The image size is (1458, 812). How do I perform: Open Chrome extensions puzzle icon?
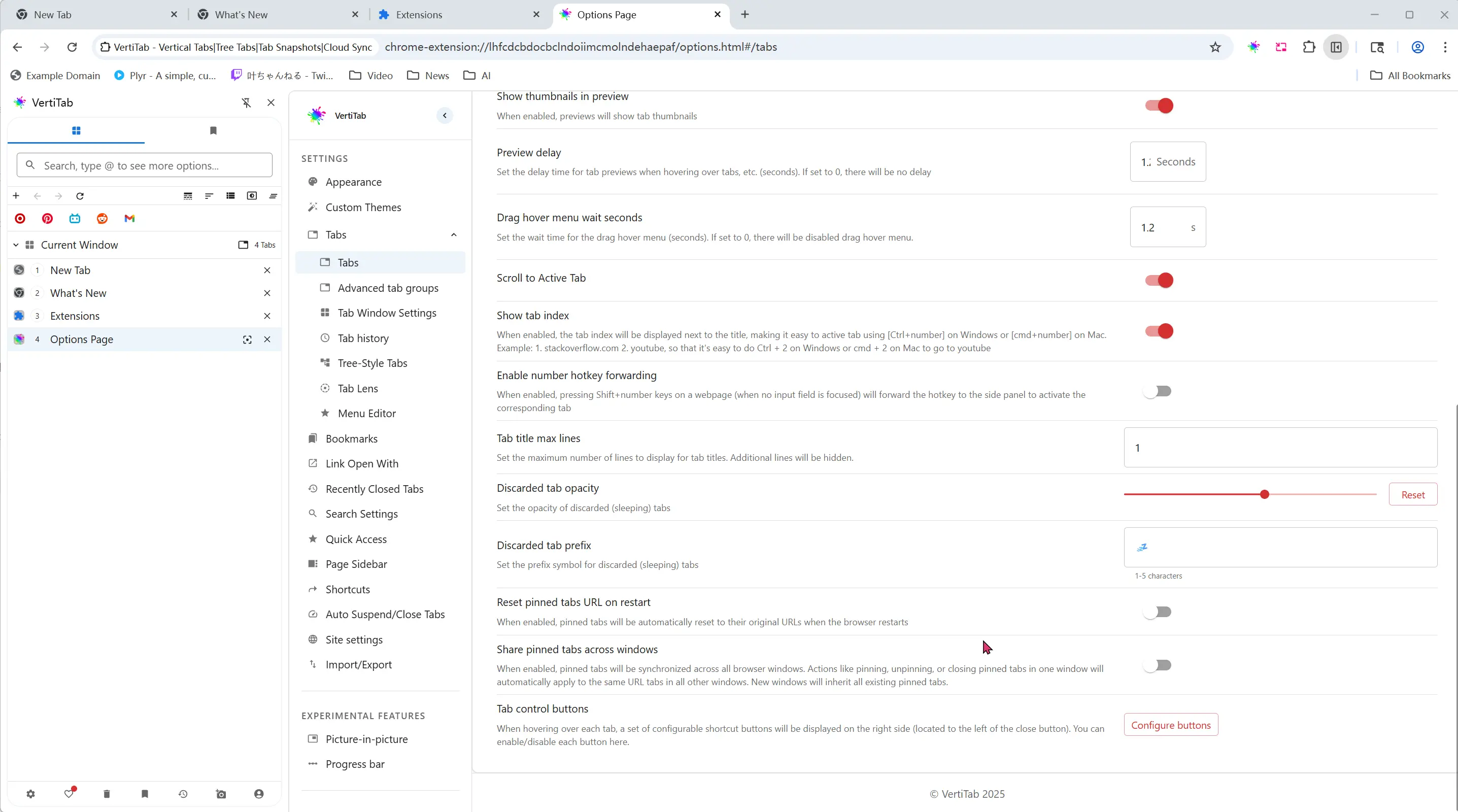click(x=1309, y=47)
